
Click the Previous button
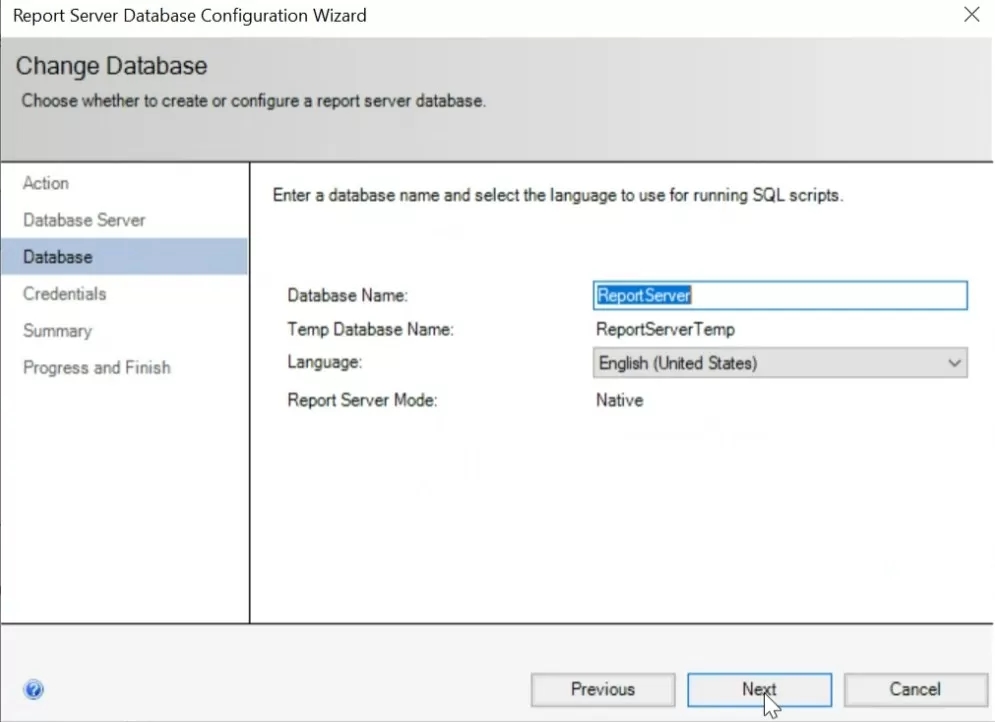coord(602,689)
